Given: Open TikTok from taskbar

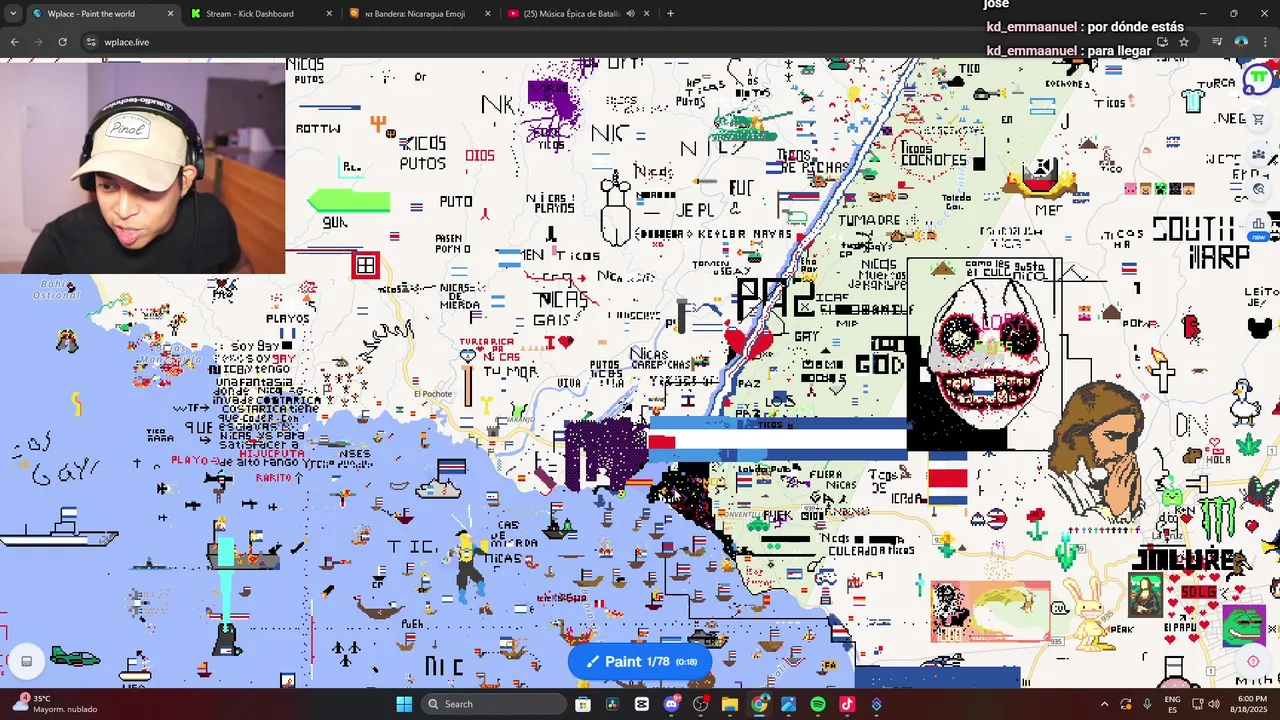Looking at the screenshot, I should pos(847,704).
